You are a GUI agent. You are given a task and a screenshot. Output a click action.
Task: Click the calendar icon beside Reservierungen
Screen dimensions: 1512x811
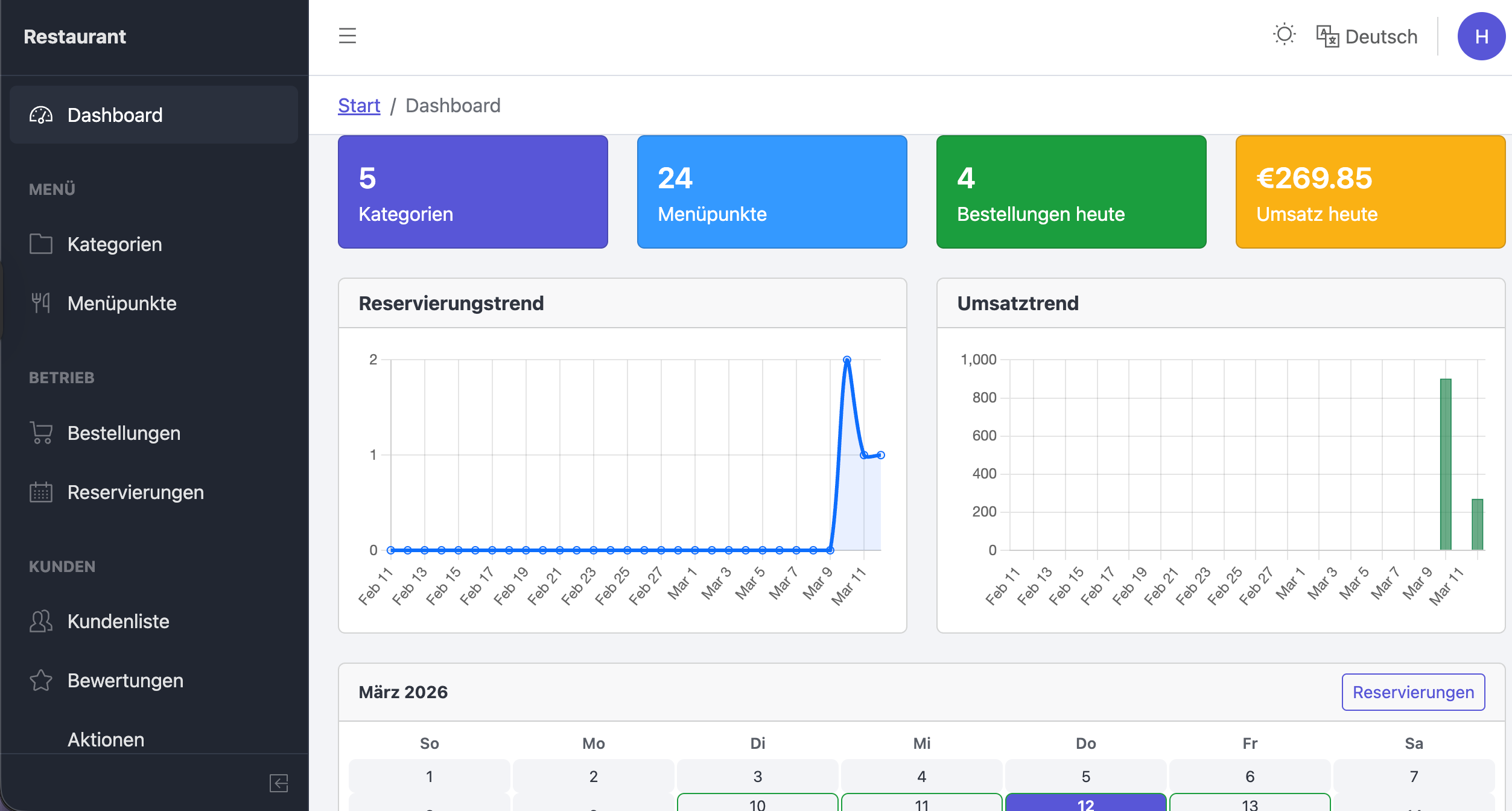coord(40,492)
